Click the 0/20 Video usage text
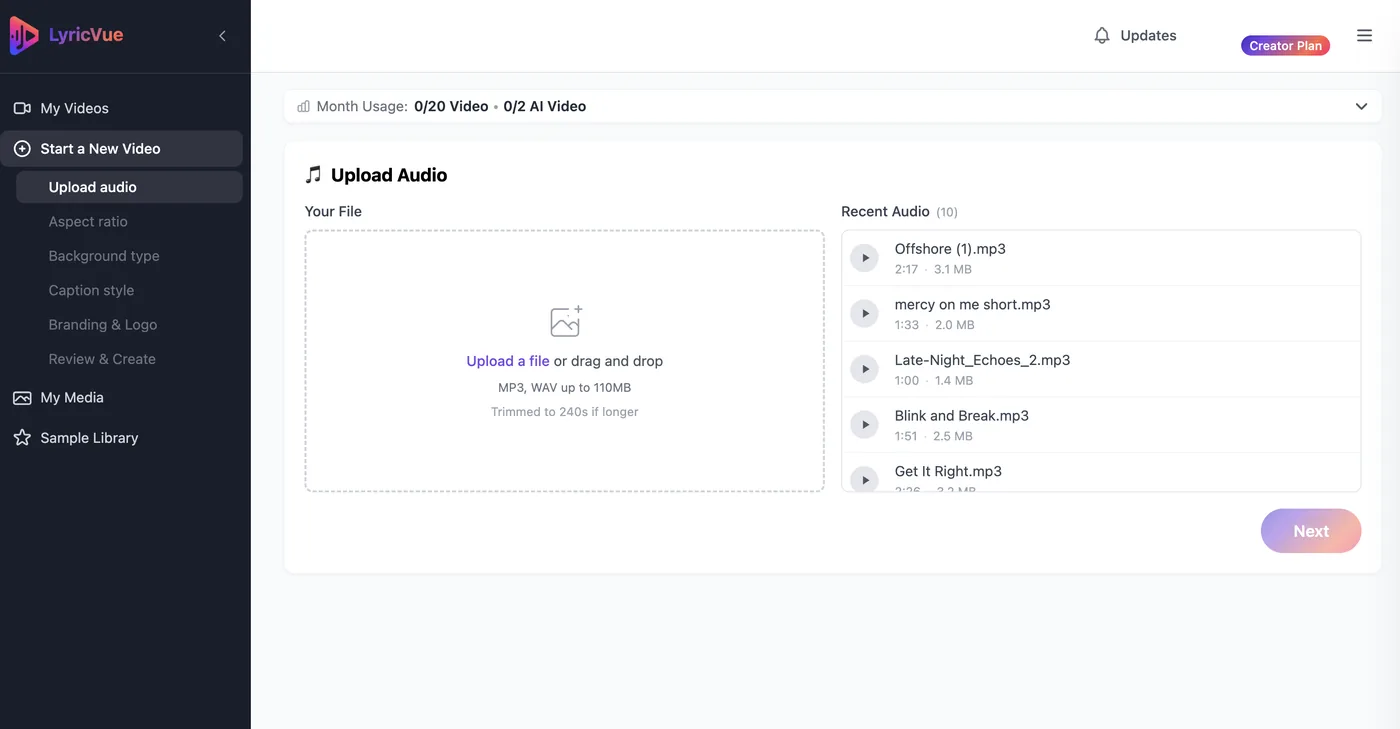The width and height of the screenshot is (1400, 729). tap(451, 106)
